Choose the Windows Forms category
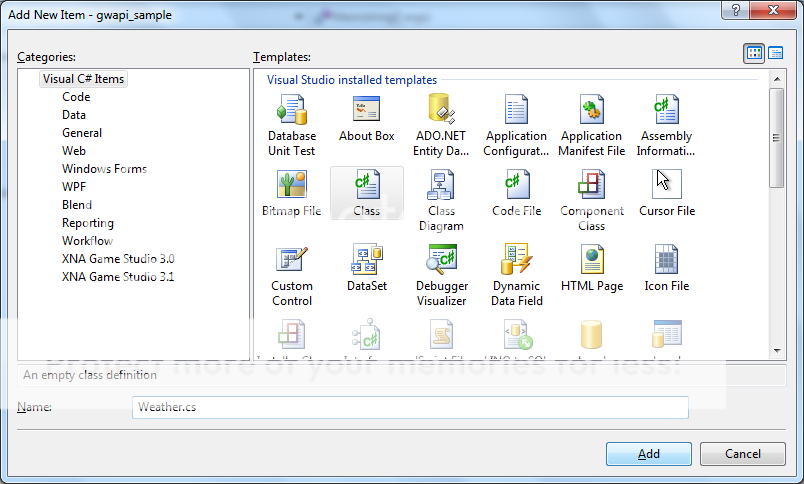This screenshot has height=484, width=804. click(104, 169)
